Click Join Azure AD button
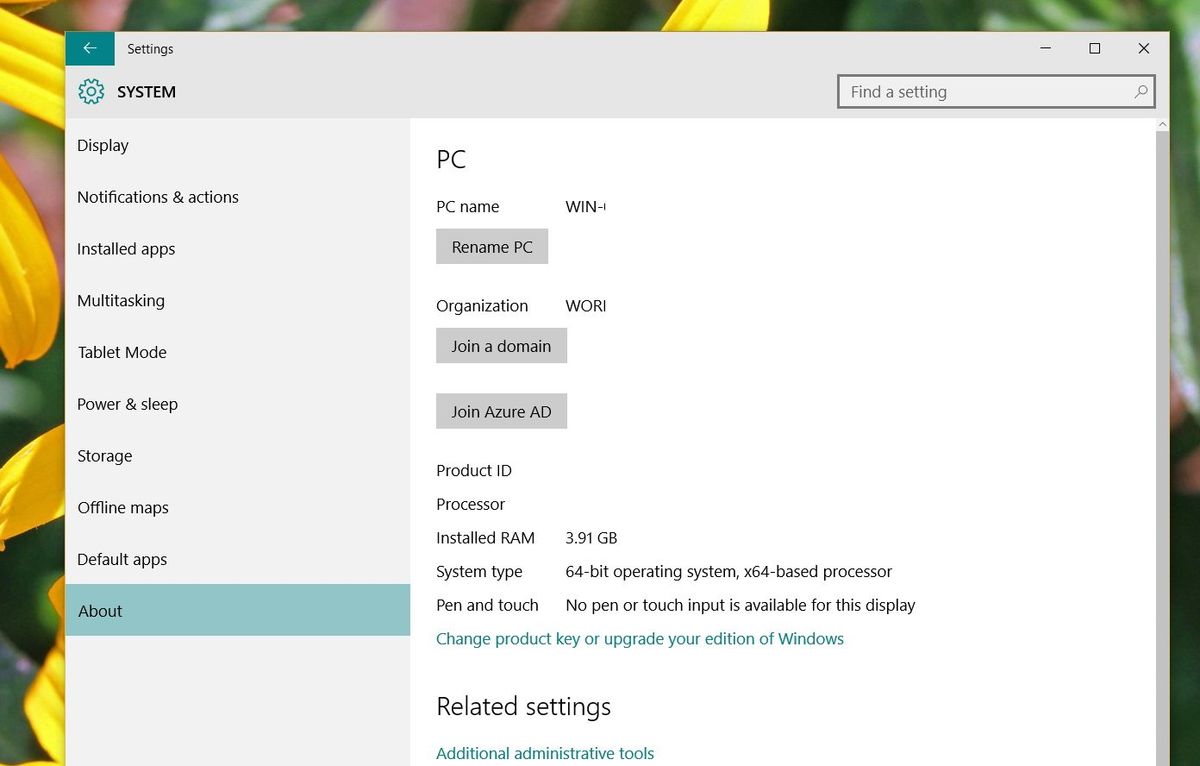Image resolution: width=1200 pixels, height=766 pixels. point(501,412)
